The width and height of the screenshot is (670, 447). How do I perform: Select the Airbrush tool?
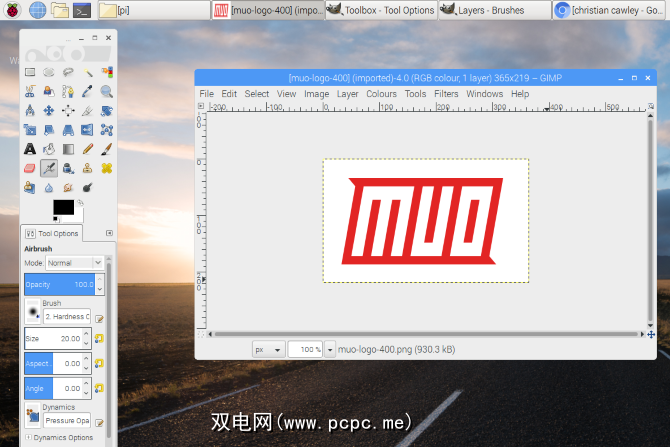point(49,168)
